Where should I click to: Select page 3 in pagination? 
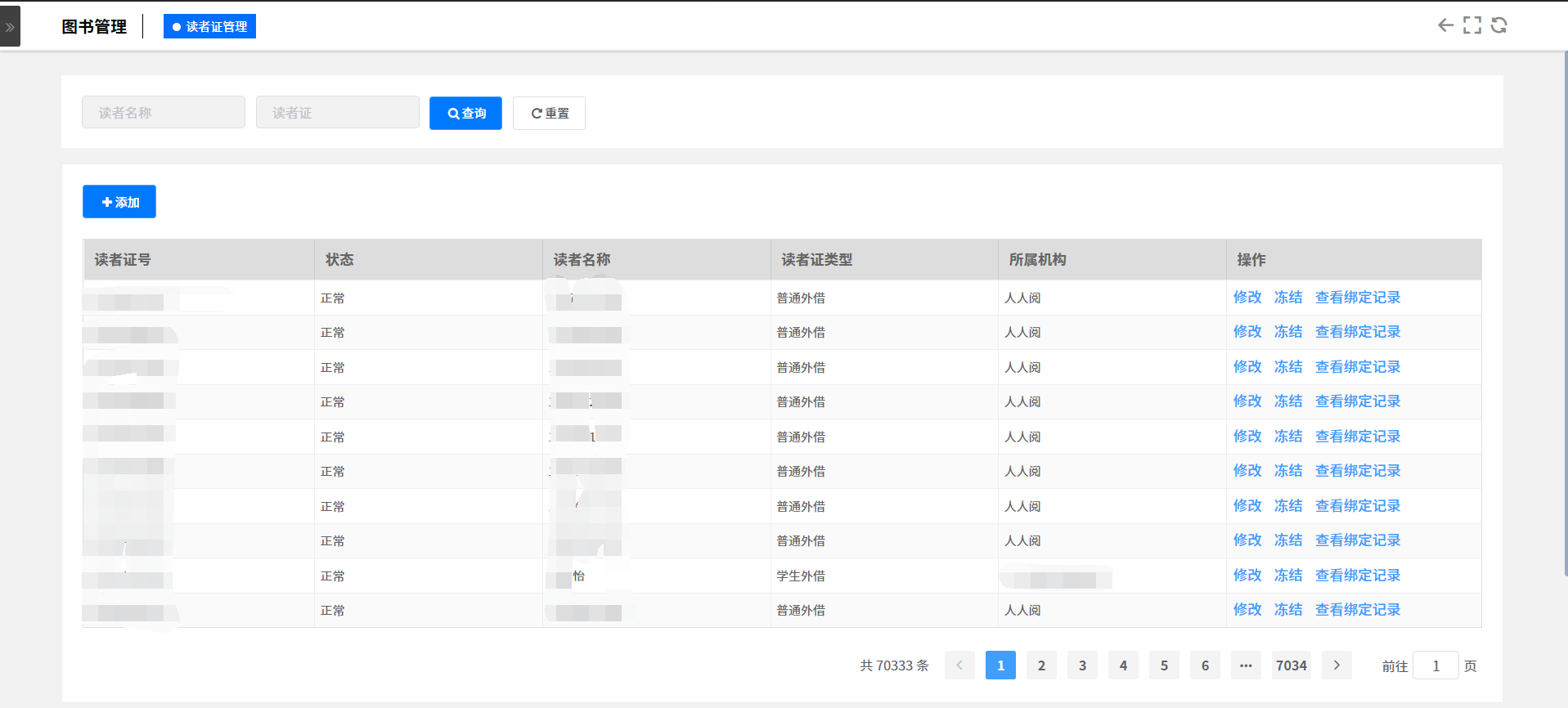coord(1082,665)
